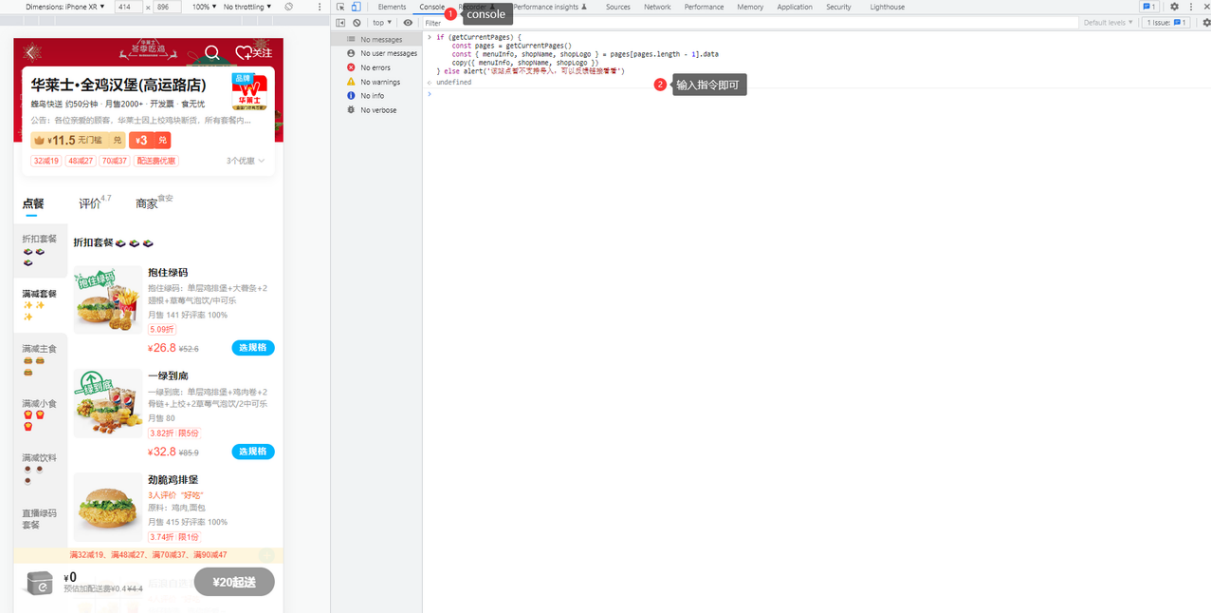Click the shopping cart box icon

click(x=40, y=583)
